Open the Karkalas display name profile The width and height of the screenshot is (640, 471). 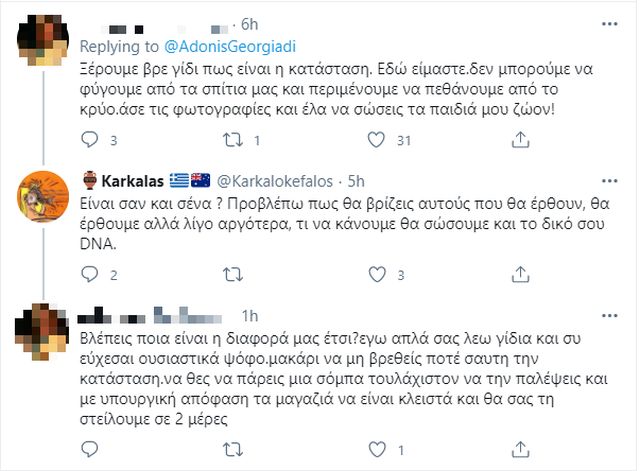134,180
